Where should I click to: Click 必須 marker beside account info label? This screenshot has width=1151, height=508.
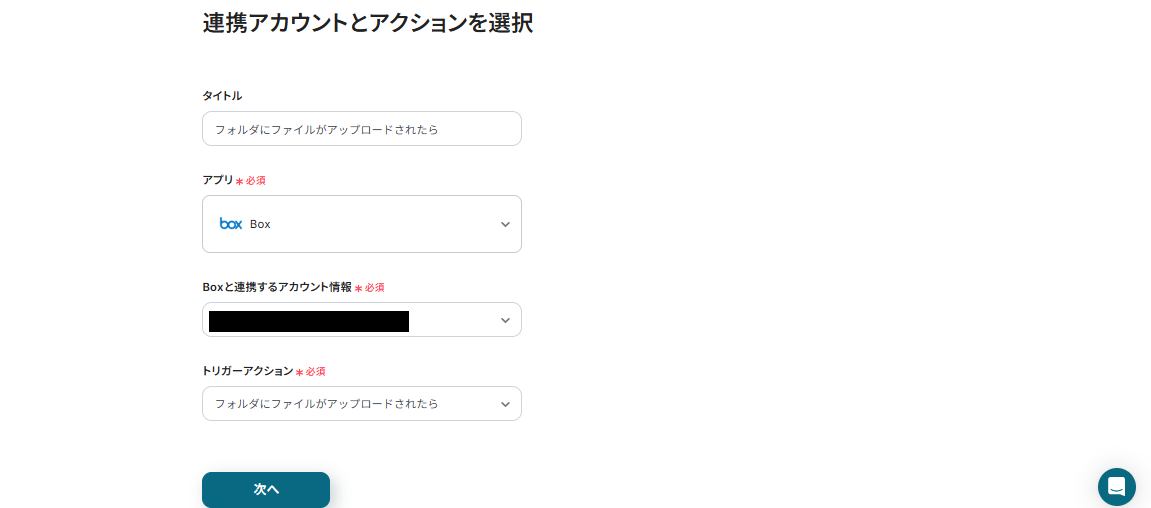[x=375, y=288]
